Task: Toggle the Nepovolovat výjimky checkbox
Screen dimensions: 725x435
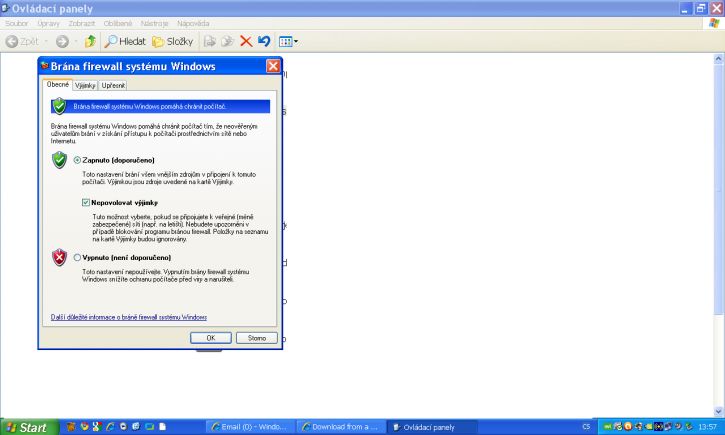Action: coord(86,202)
